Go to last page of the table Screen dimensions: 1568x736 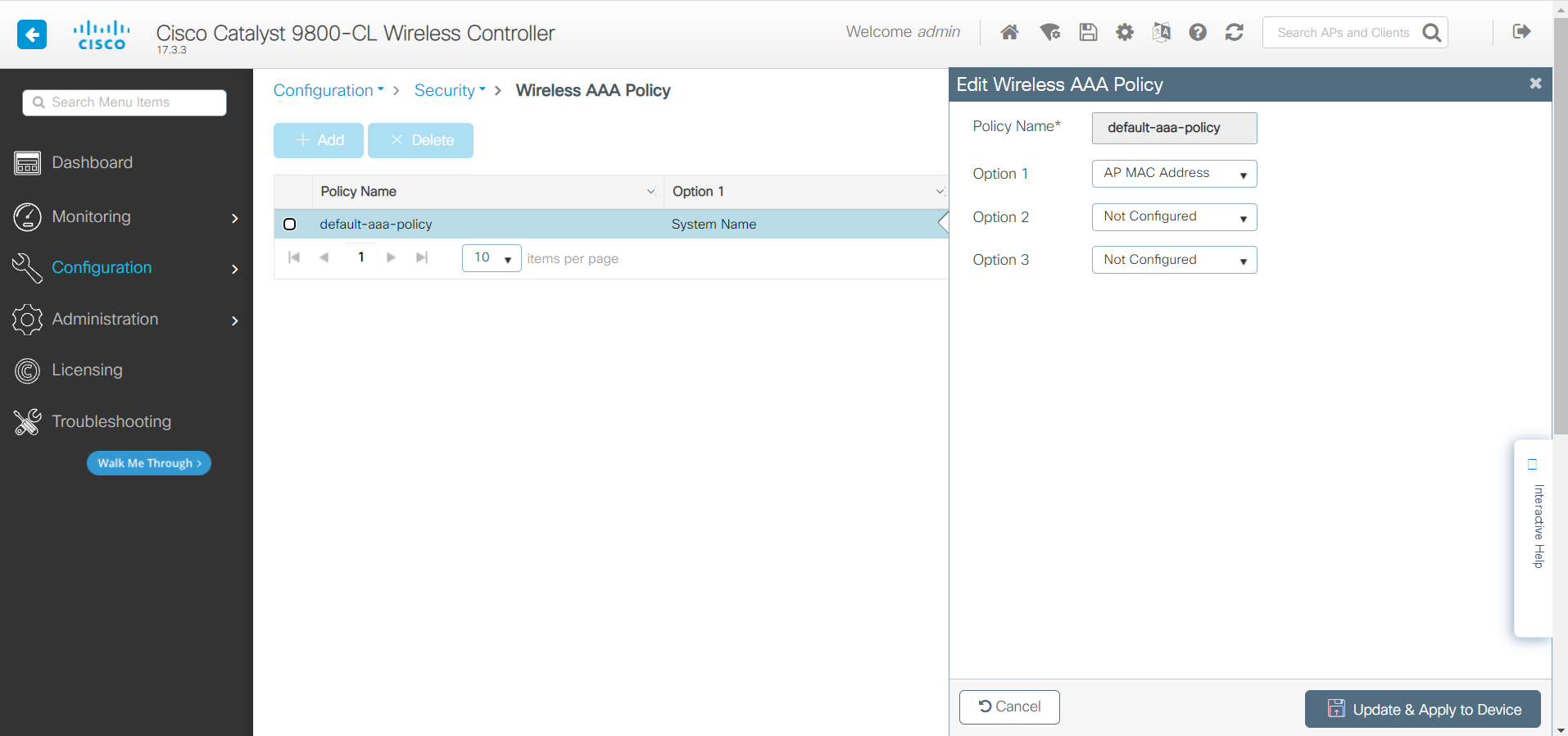coord(422,257)
